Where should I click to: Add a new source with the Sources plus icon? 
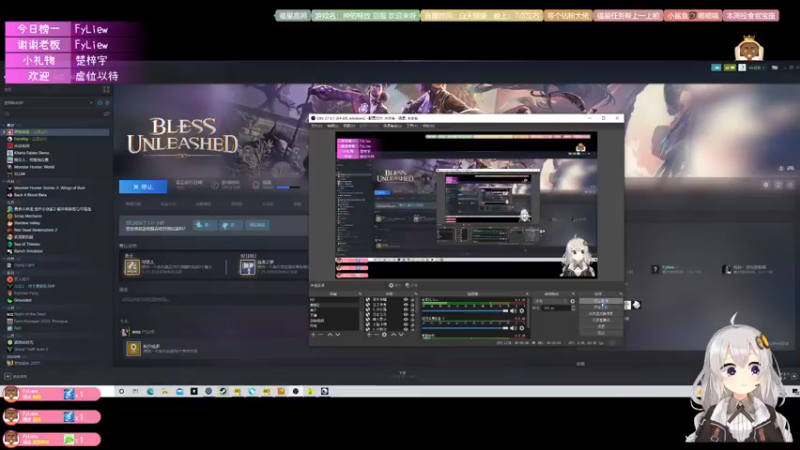pyautogui.click(x=369, y=335)
